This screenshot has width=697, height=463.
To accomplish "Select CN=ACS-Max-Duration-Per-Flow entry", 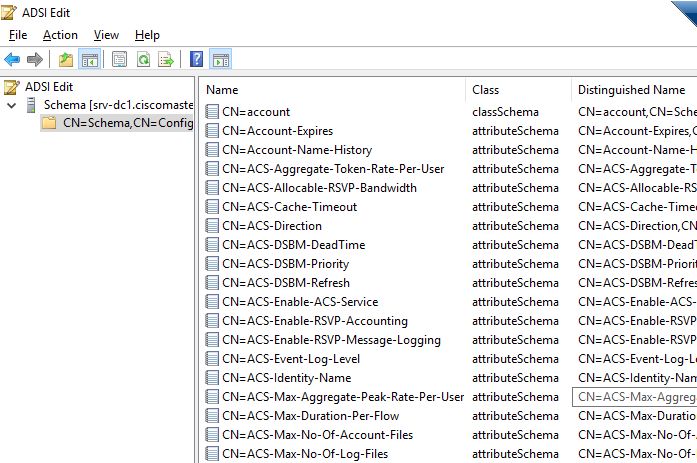I will tap(310, 416).
